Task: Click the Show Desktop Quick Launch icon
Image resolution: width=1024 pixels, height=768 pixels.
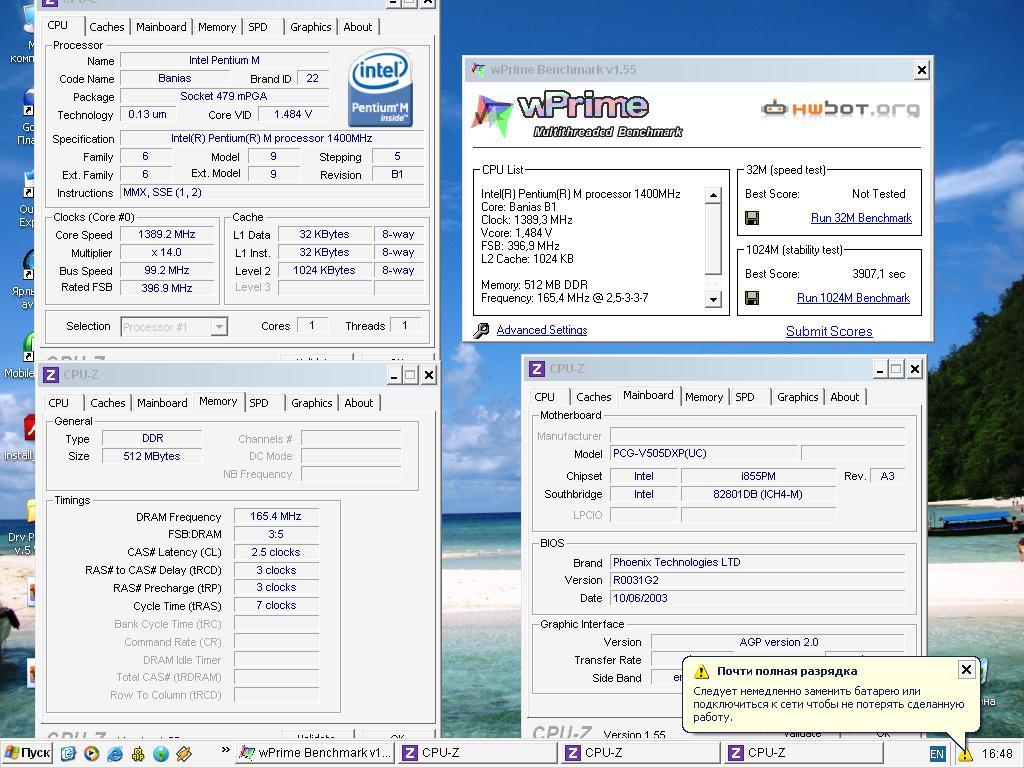Action: (69, 754)
